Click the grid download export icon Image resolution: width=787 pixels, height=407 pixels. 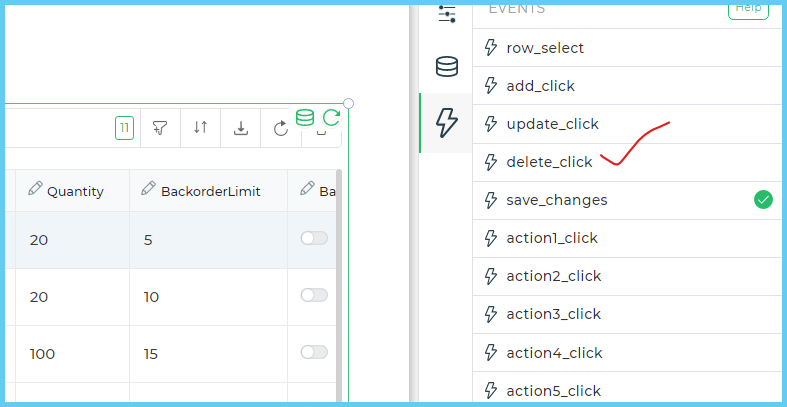(241, 128)
